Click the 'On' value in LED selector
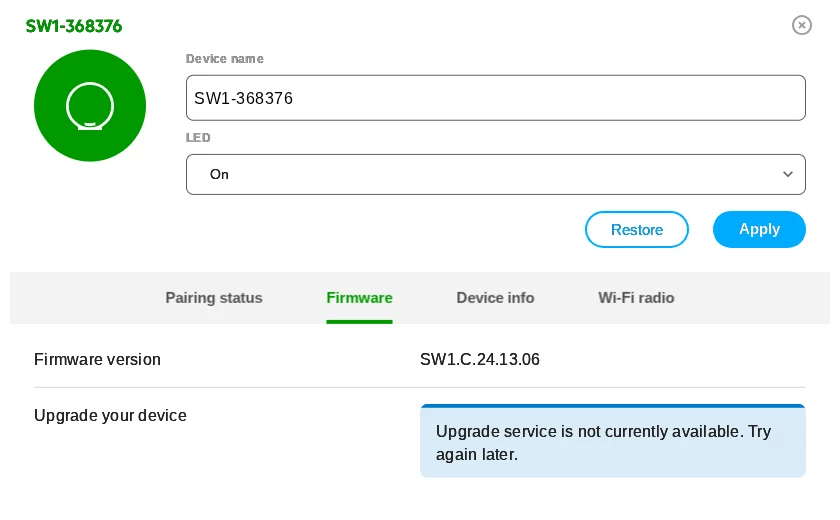The width and height of the screenshot is (840, 520). pos(220,174)
